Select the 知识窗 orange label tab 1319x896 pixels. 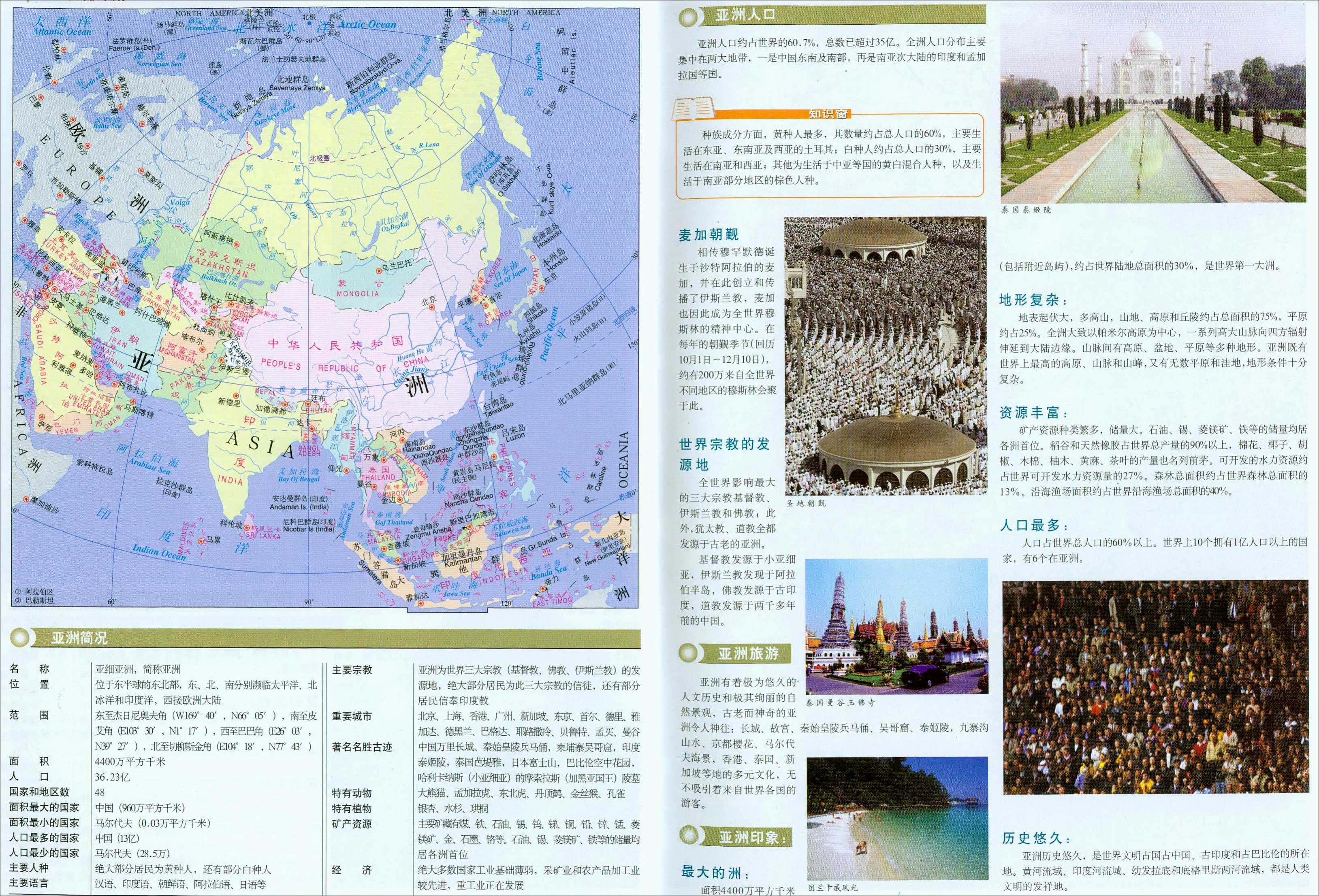point(829,114)
